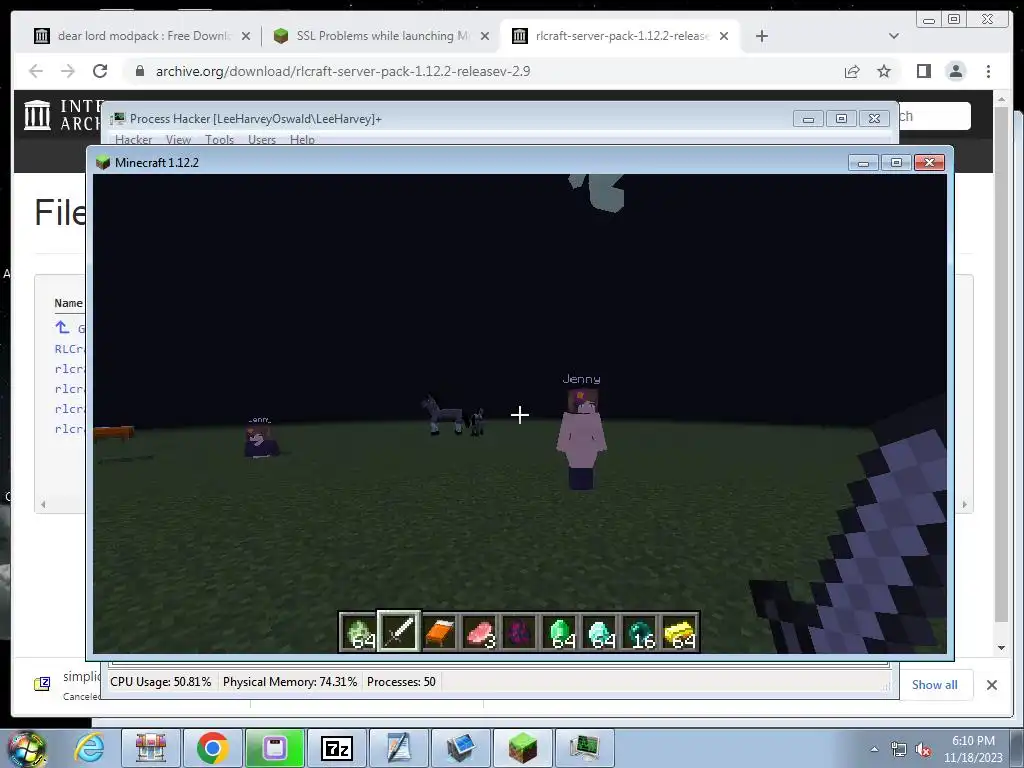Select the diamond stack hotbar slot
The width and height of the screenshot is (1024, 768).
tap(599, 632)
